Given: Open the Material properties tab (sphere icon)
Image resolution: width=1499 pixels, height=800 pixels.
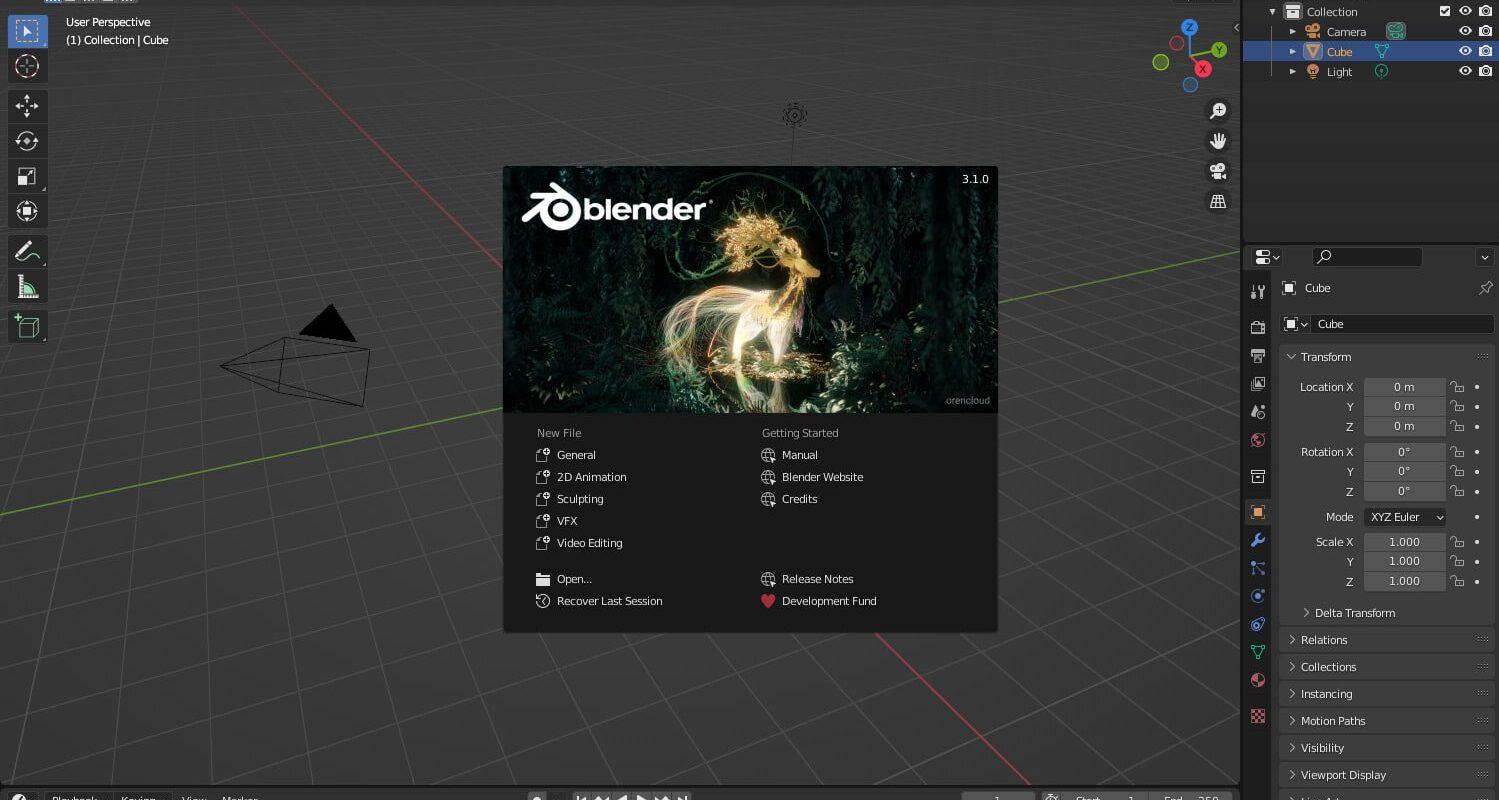Looking at the screenshot, I should click(x=1258, y=680).
